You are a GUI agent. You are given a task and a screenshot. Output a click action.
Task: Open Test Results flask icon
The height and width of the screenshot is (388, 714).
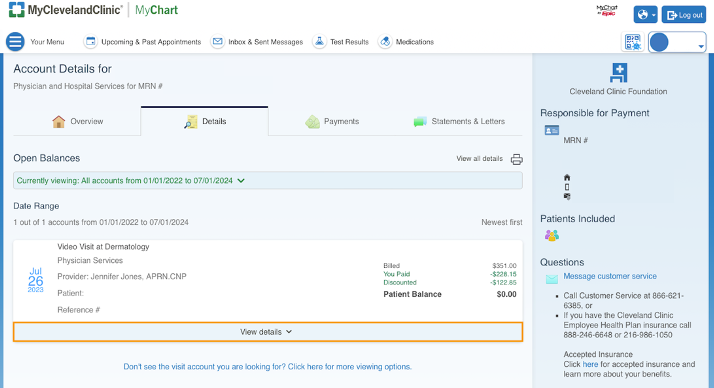319,41
